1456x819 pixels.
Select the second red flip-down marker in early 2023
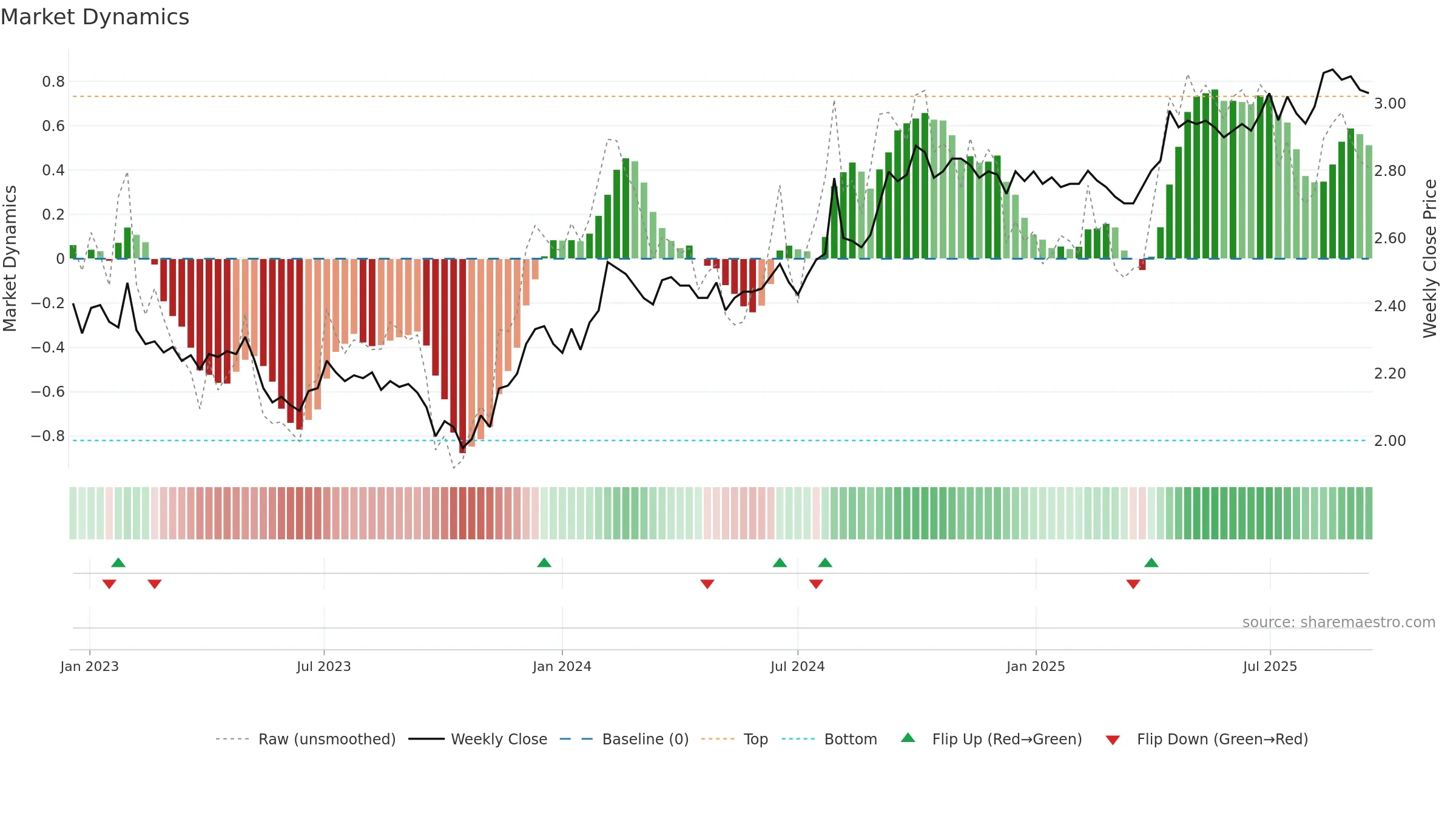pos(155,584)
